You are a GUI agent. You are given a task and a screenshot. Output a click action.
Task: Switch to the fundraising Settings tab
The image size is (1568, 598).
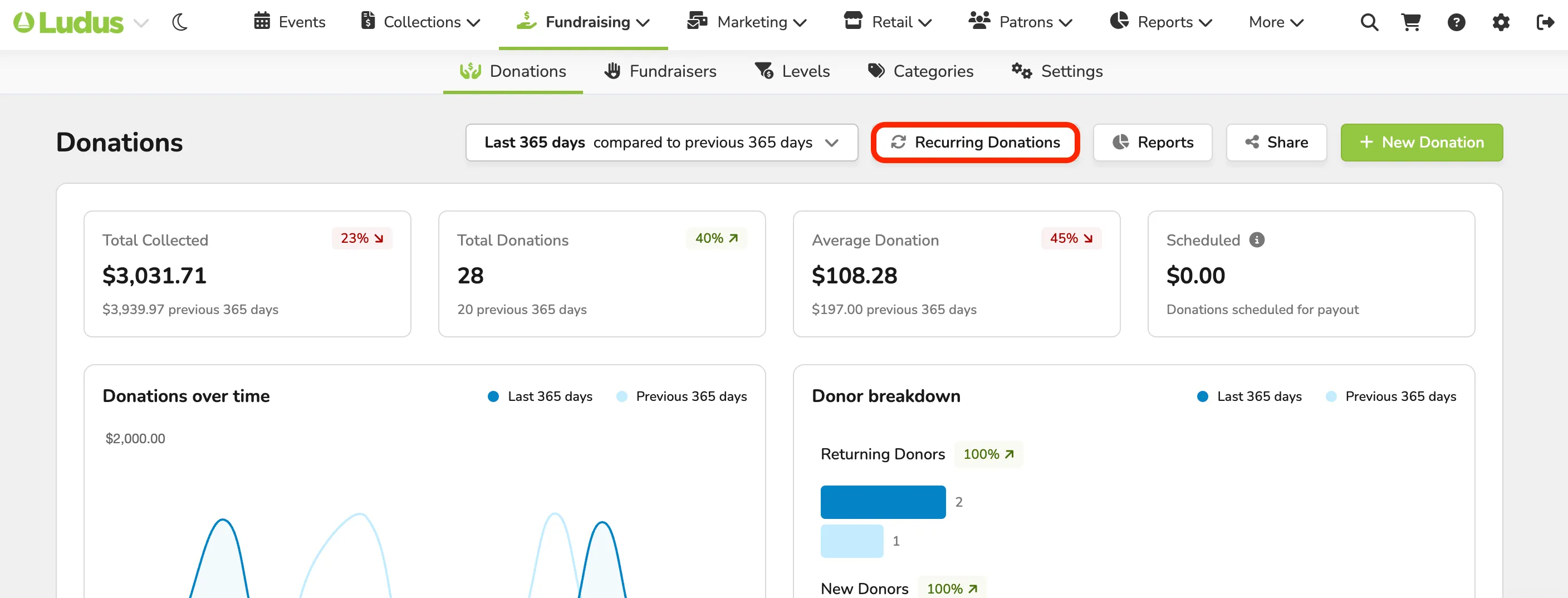1057,71
